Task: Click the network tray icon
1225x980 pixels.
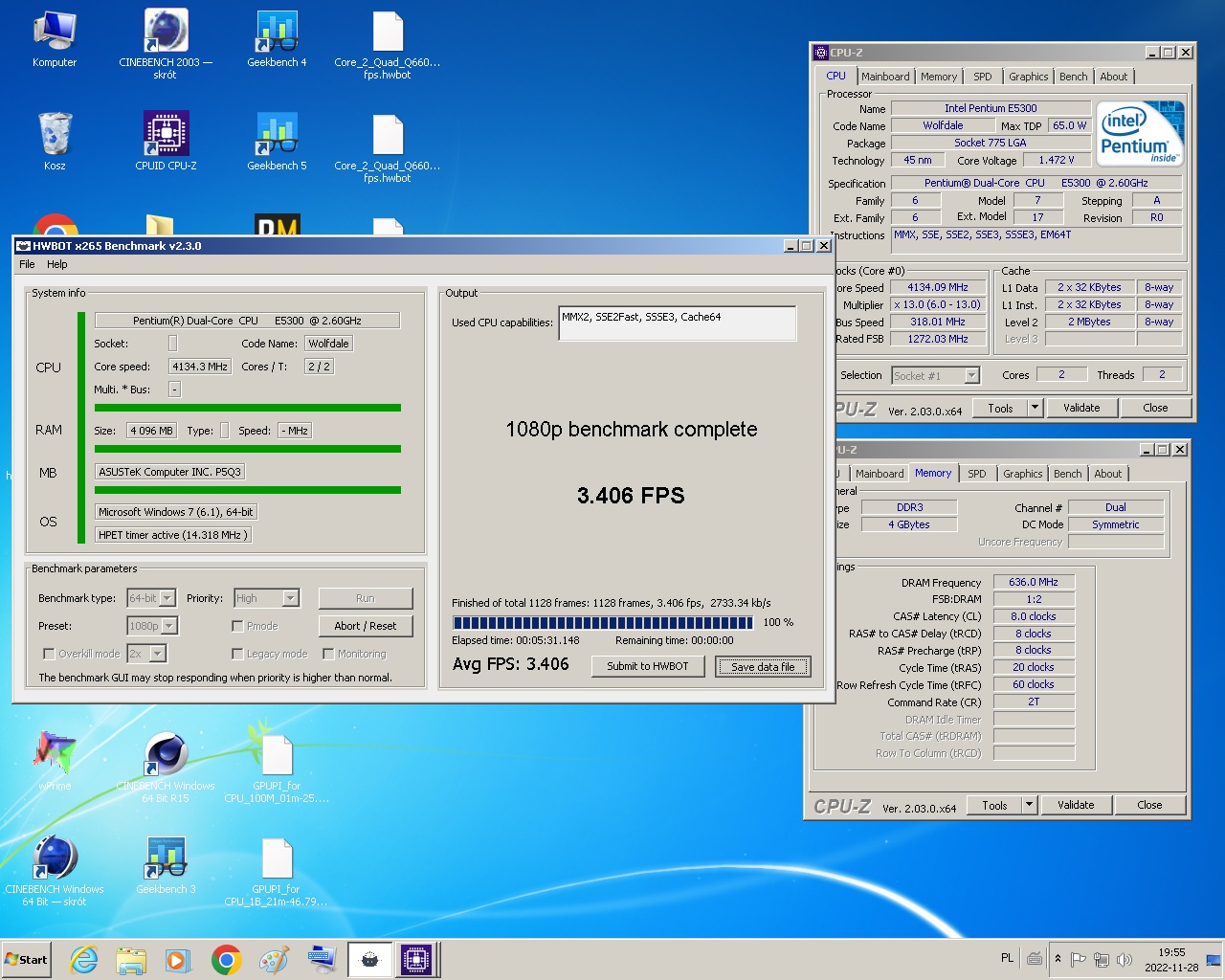Action: [1102, 959]
